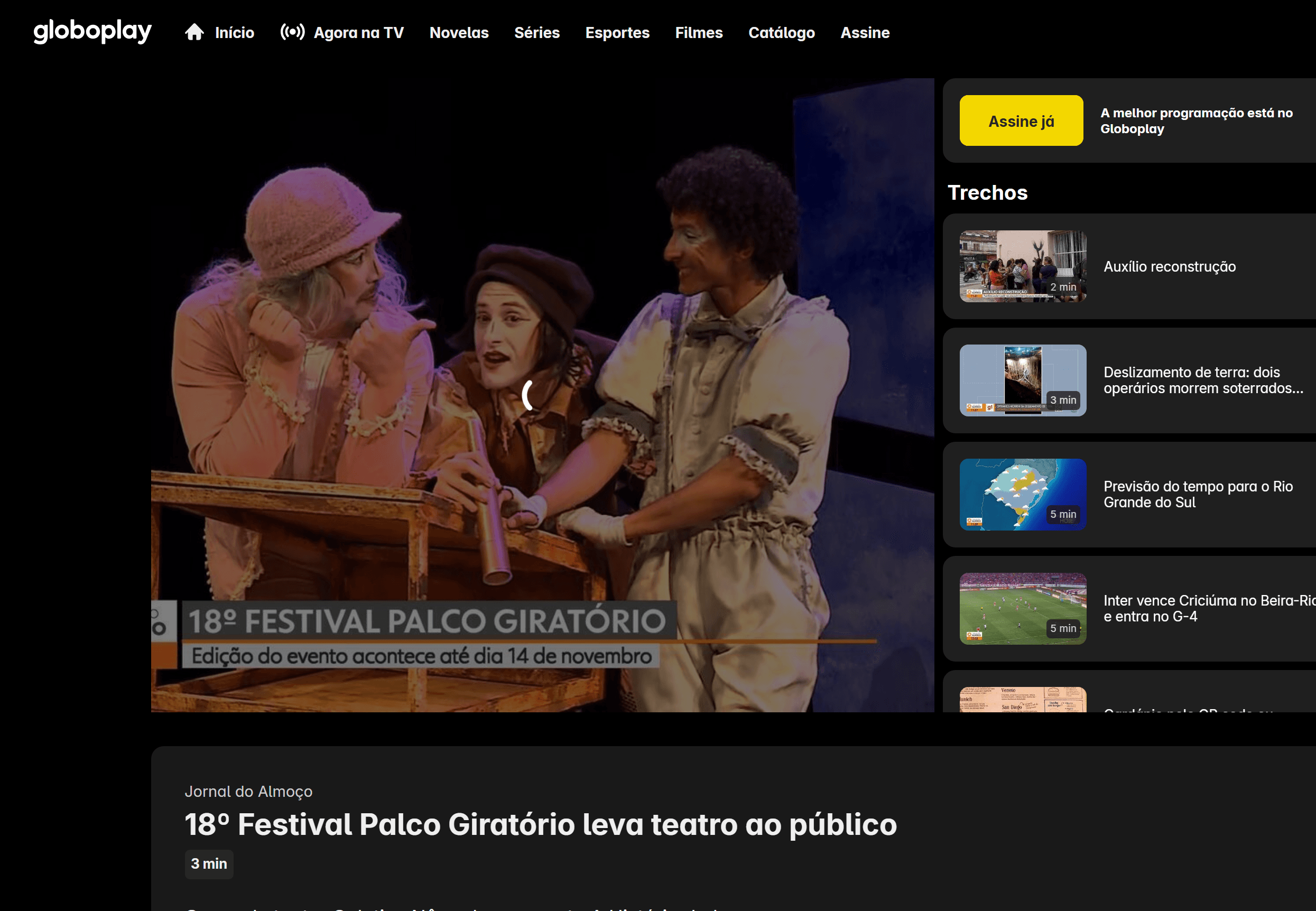Open the Previsão do tempo weather map thumbnail
The height and width of the screenshot is (911, 1316).
click(x=1023, y=494)
